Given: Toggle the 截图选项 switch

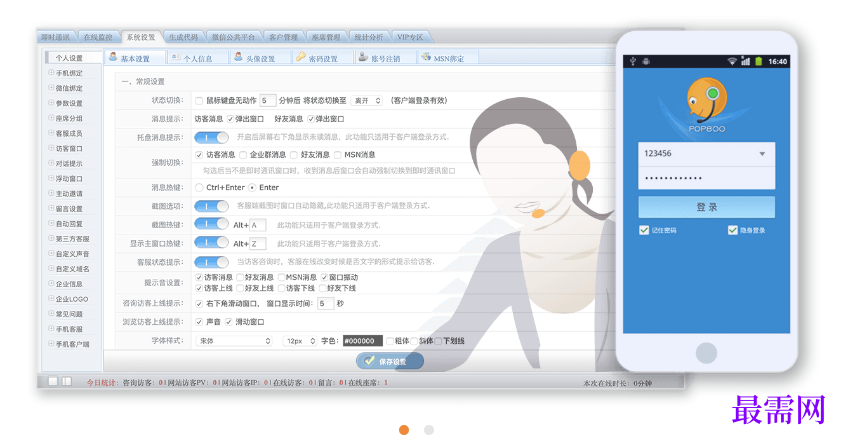Looking at the screenshot, I should [212, 206].
